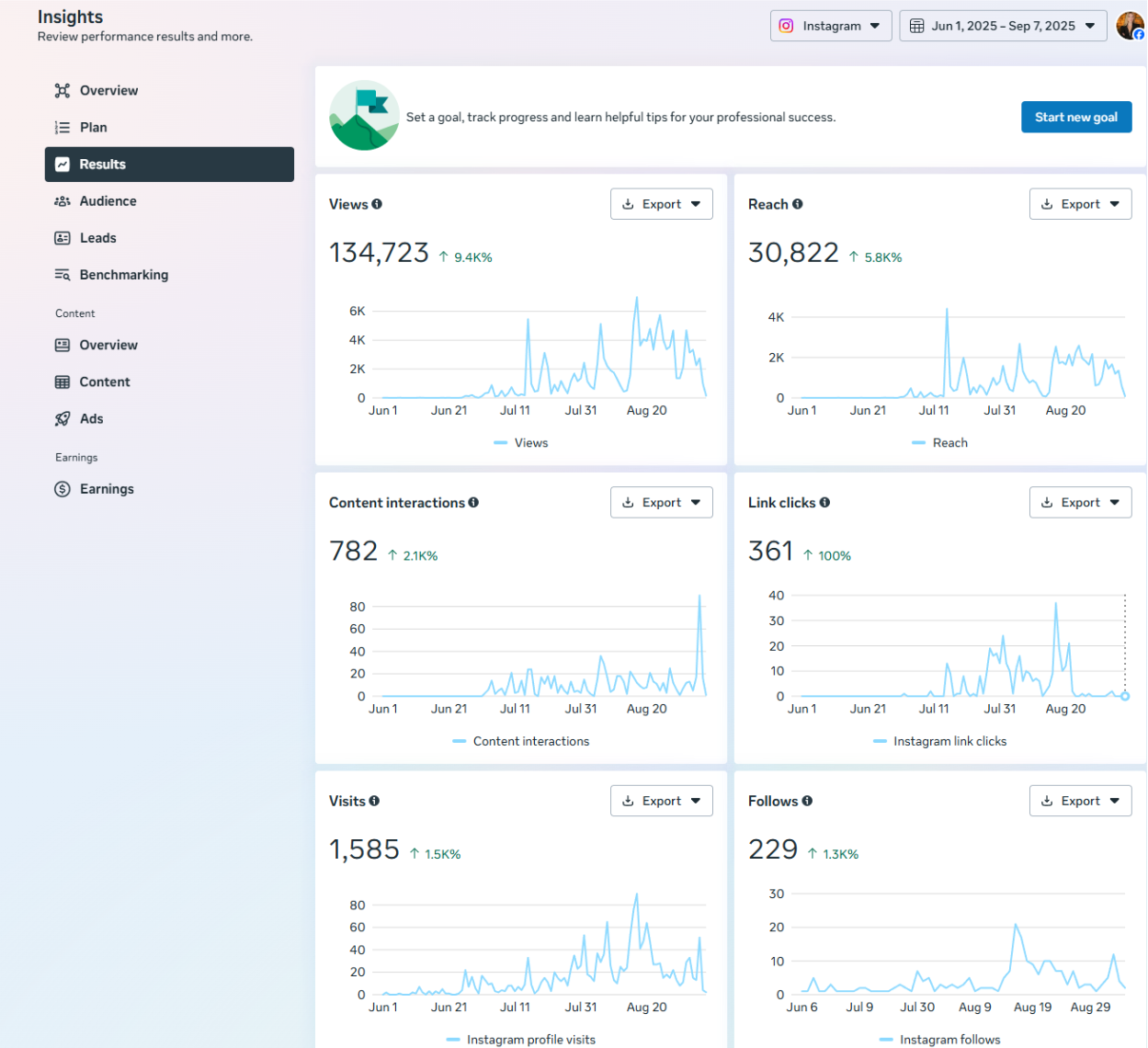
Task: Open the Instagram platform selector dropdown
Action: tap(830, 26)
